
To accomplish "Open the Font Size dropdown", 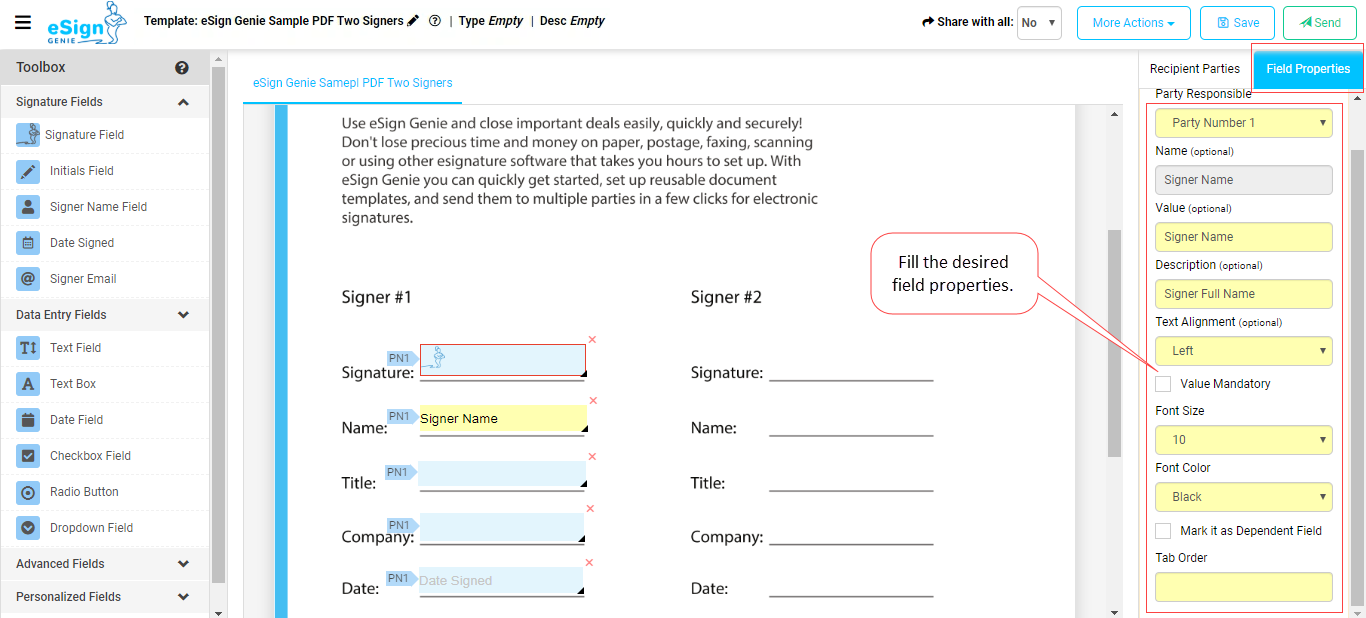I will click(1243, 440).
